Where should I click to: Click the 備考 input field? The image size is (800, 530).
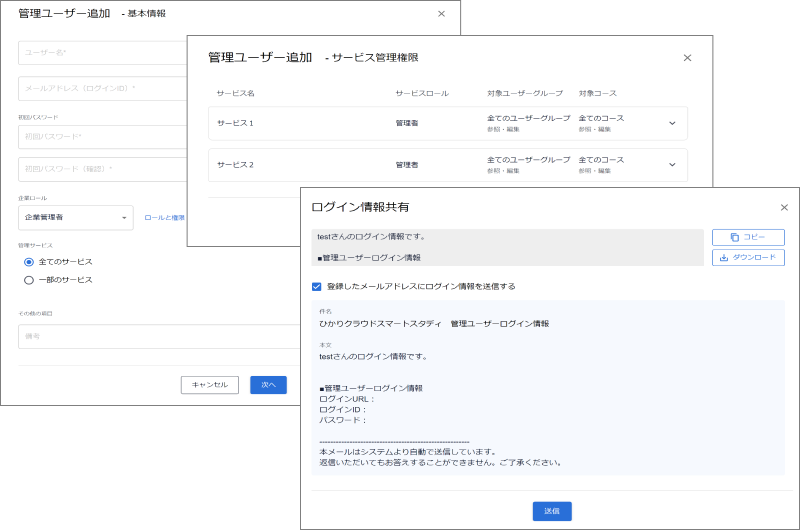(x=150, y=337)
